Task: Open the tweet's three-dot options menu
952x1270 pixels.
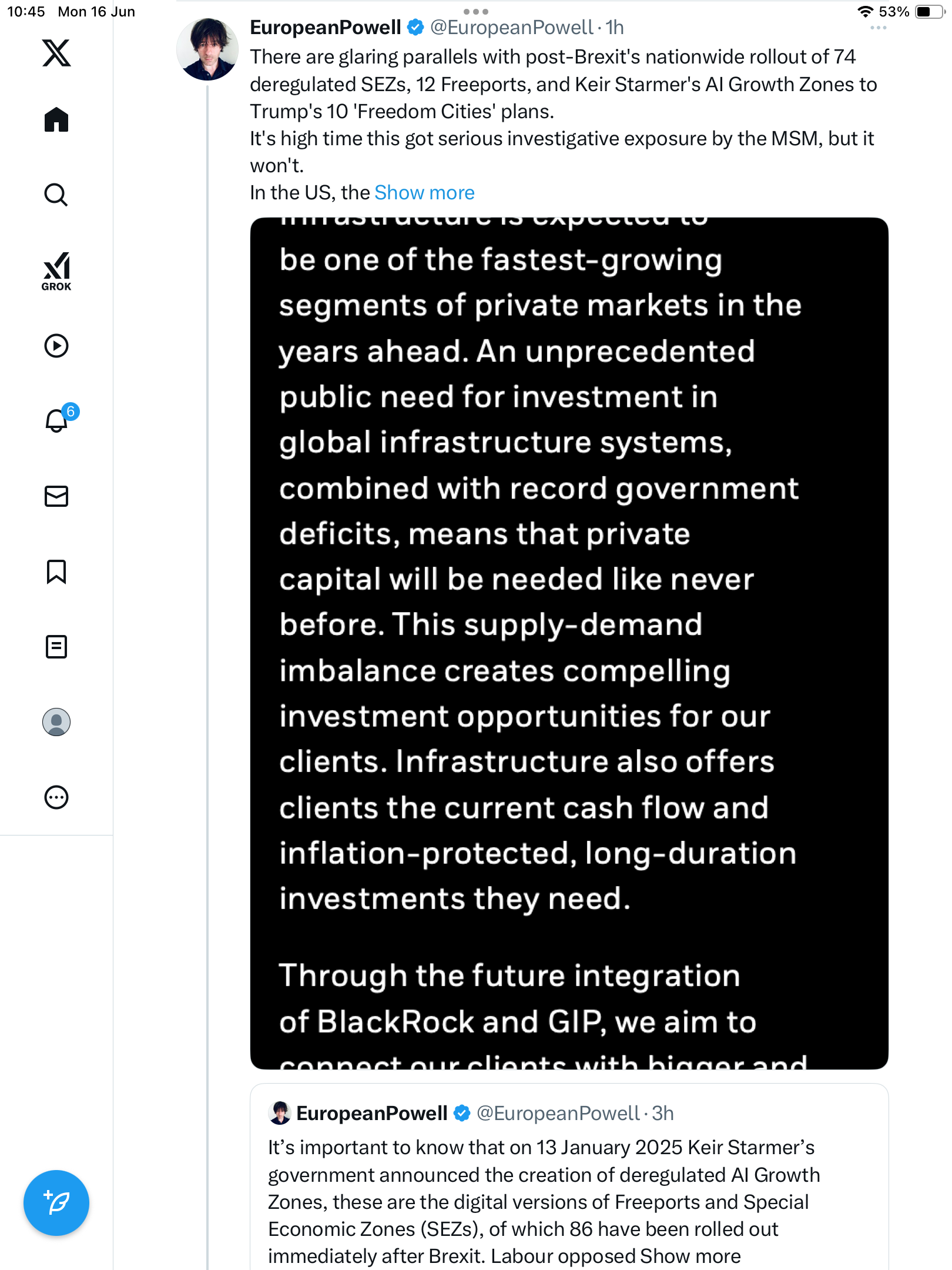Action: coord(878,28)
